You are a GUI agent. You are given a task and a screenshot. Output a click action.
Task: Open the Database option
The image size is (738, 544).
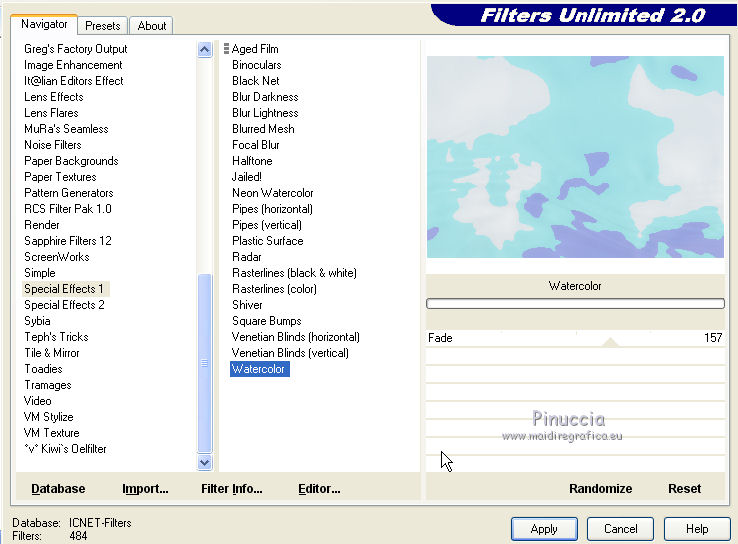[x=58, y=489]
